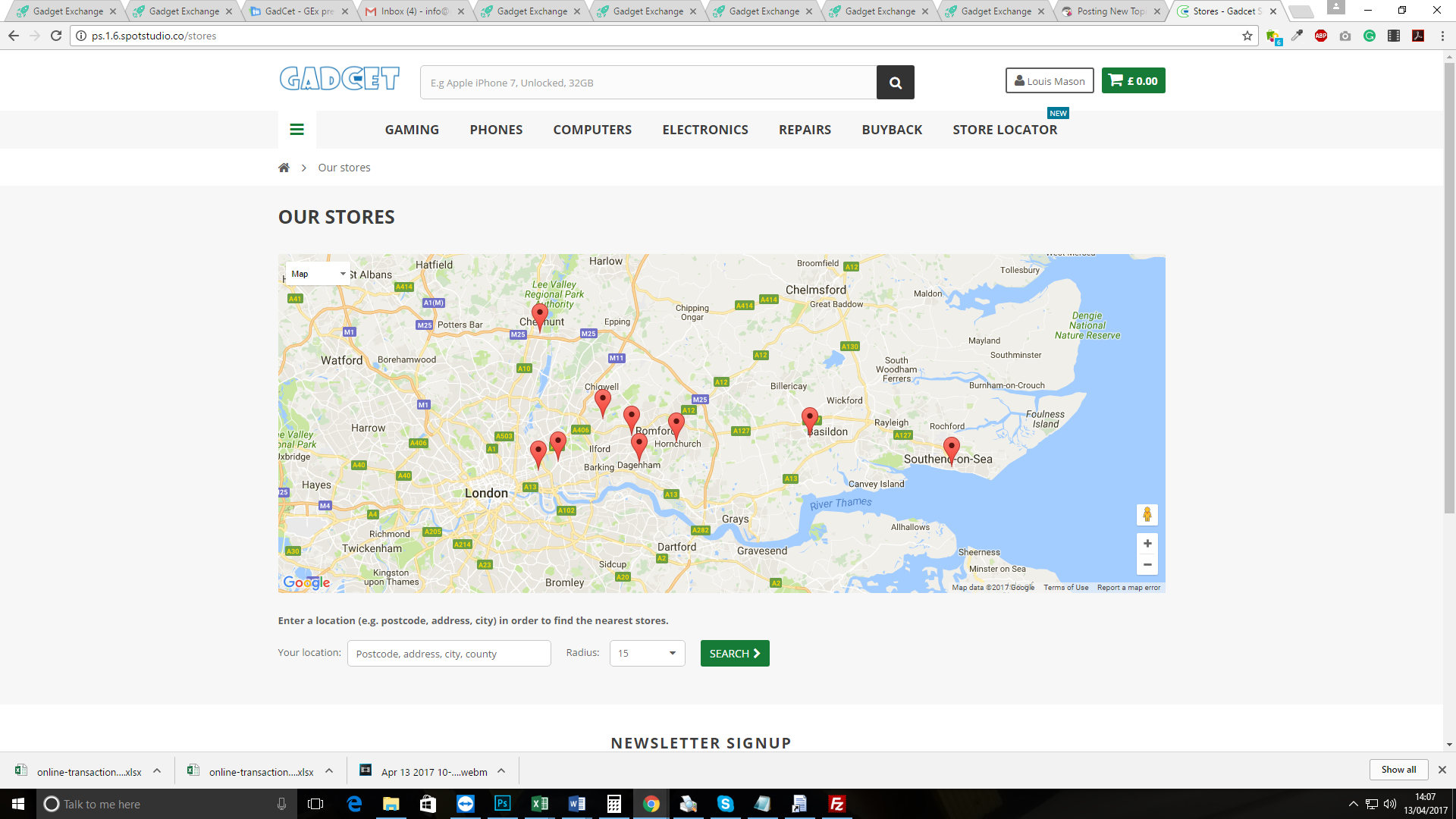Click Report a map error link
Image resolution: width=1456 pixels, height=819 pixels.
point(1128,588)
